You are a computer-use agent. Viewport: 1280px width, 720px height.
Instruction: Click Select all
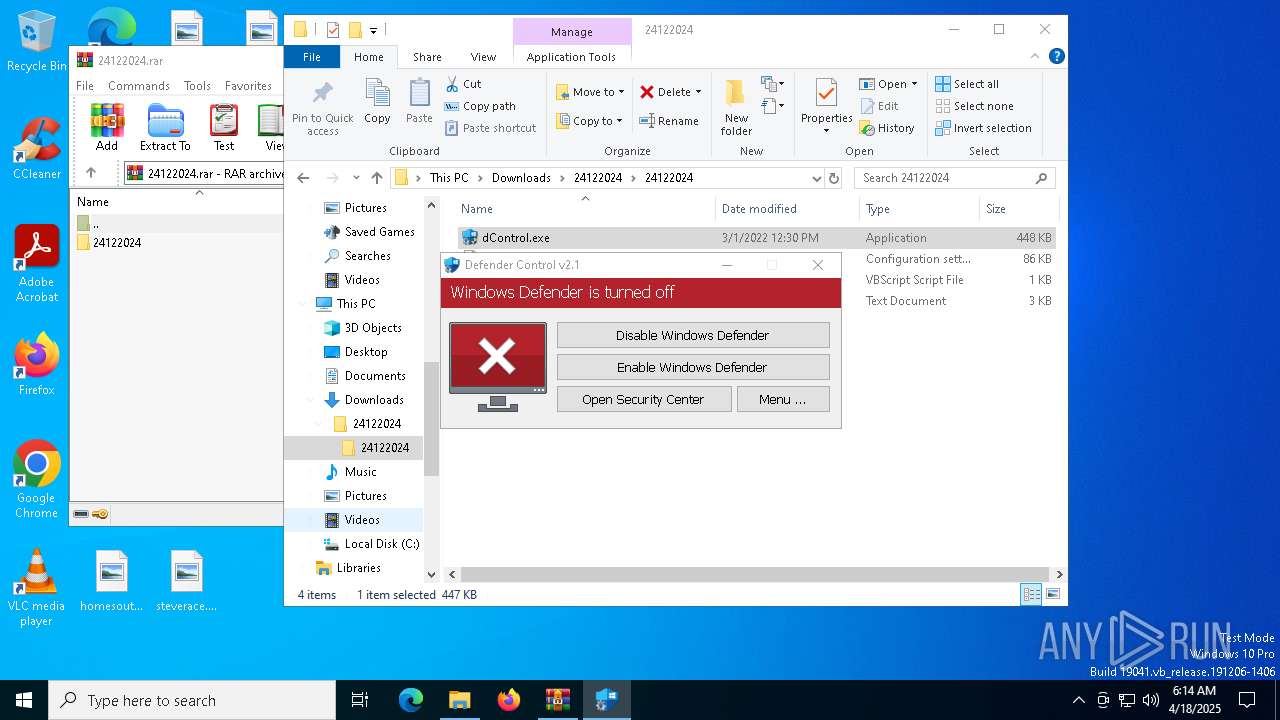(967, 84)
